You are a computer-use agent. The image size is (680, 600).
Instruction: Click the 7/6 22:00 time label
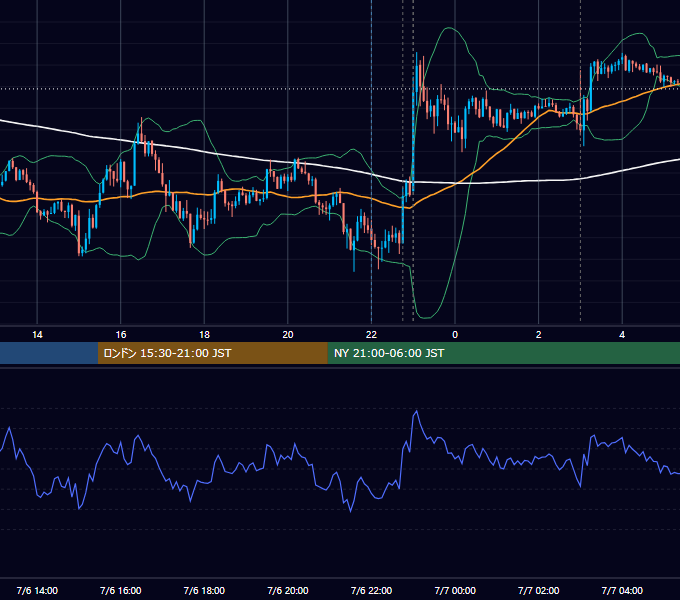(371, 590)
